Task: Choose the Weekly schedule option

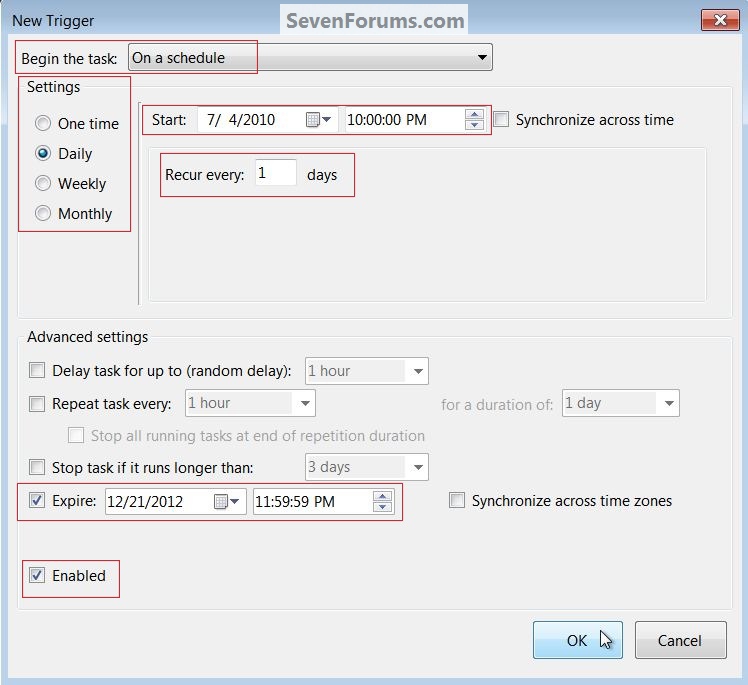Action: click(43, 184)
